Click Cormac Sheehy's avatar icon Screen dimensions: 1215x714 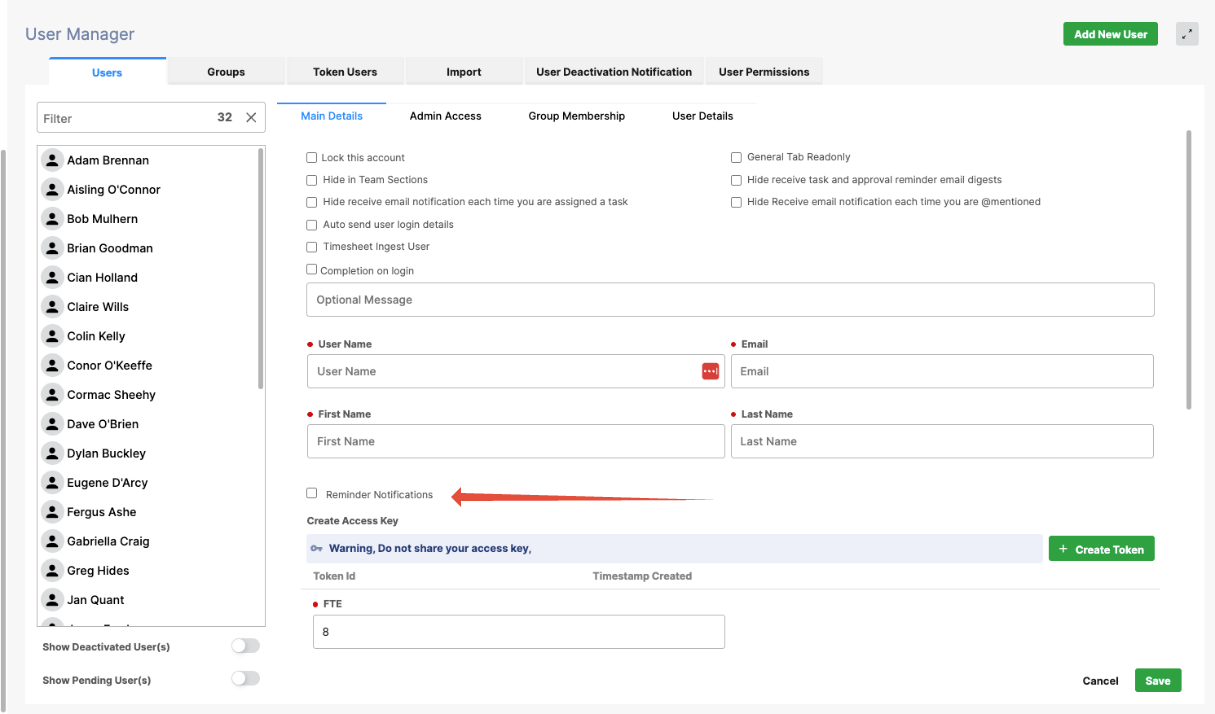tap(53, 394)
